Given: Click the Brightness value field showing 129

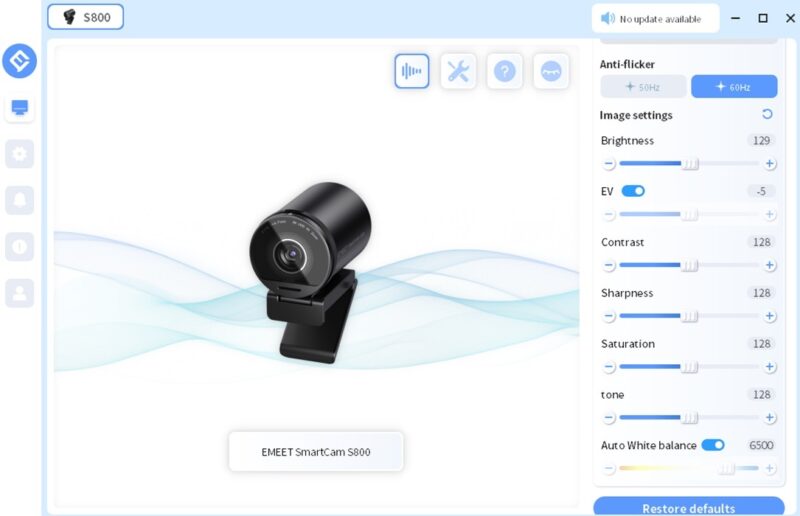Looking at the screenshot, I should [761, 140].
